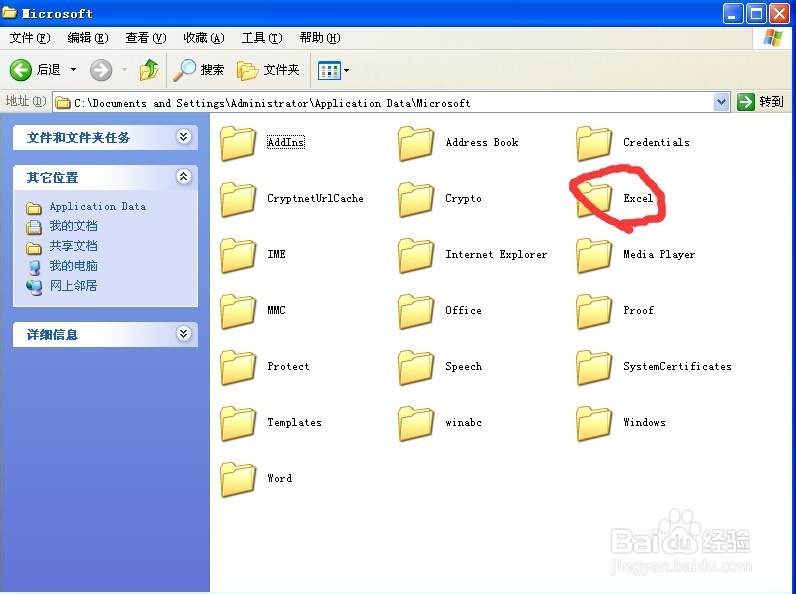
Task: Open the 文件(F) menu
Action: (30, 38)
